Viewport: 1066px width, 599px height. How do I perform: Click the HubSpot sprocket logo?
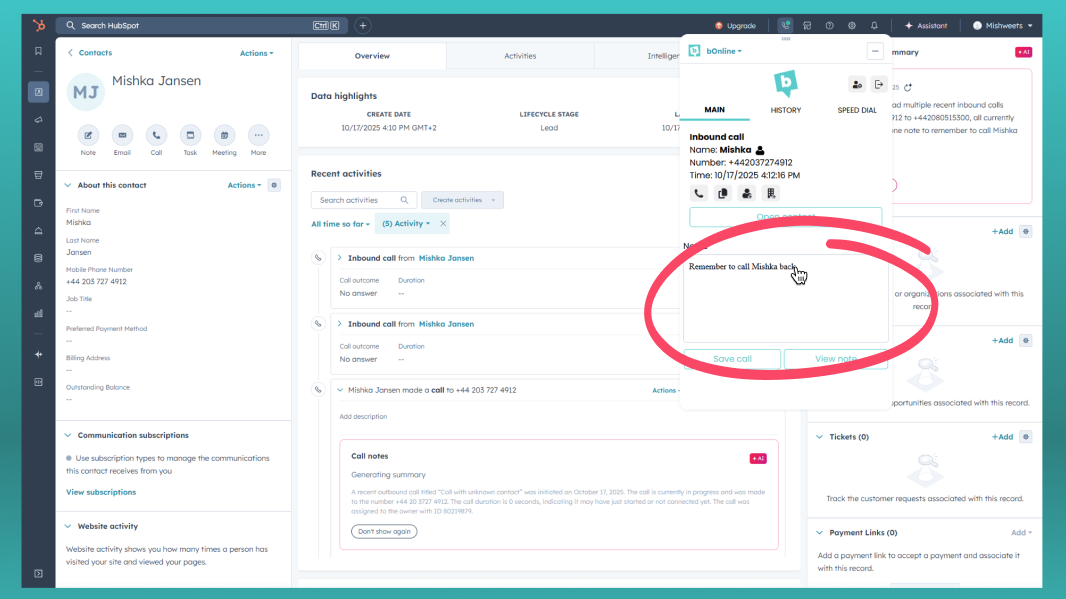pos(38,25)
